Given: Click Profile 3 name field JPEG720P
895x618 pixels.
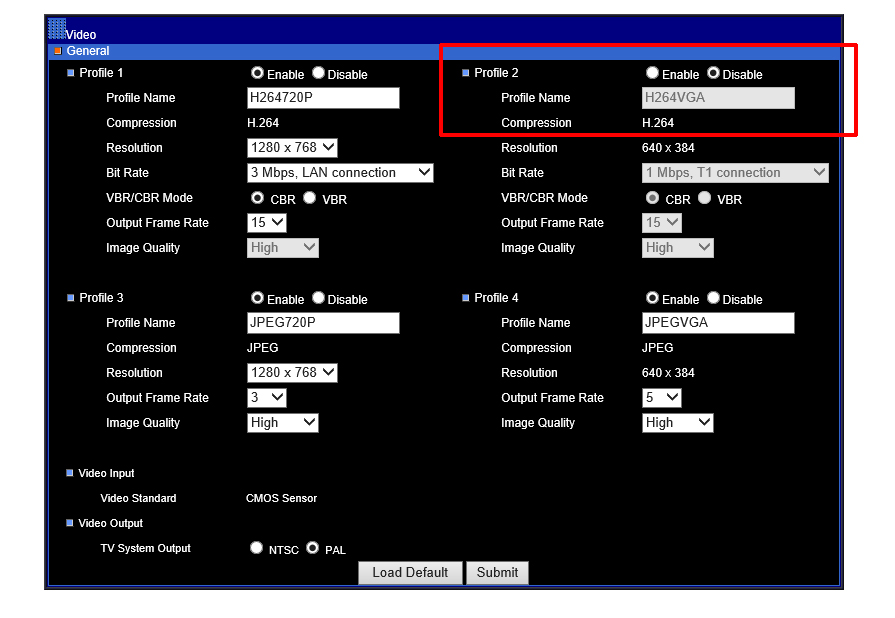Looking at the screenshot, I should [x=323, y=323].
